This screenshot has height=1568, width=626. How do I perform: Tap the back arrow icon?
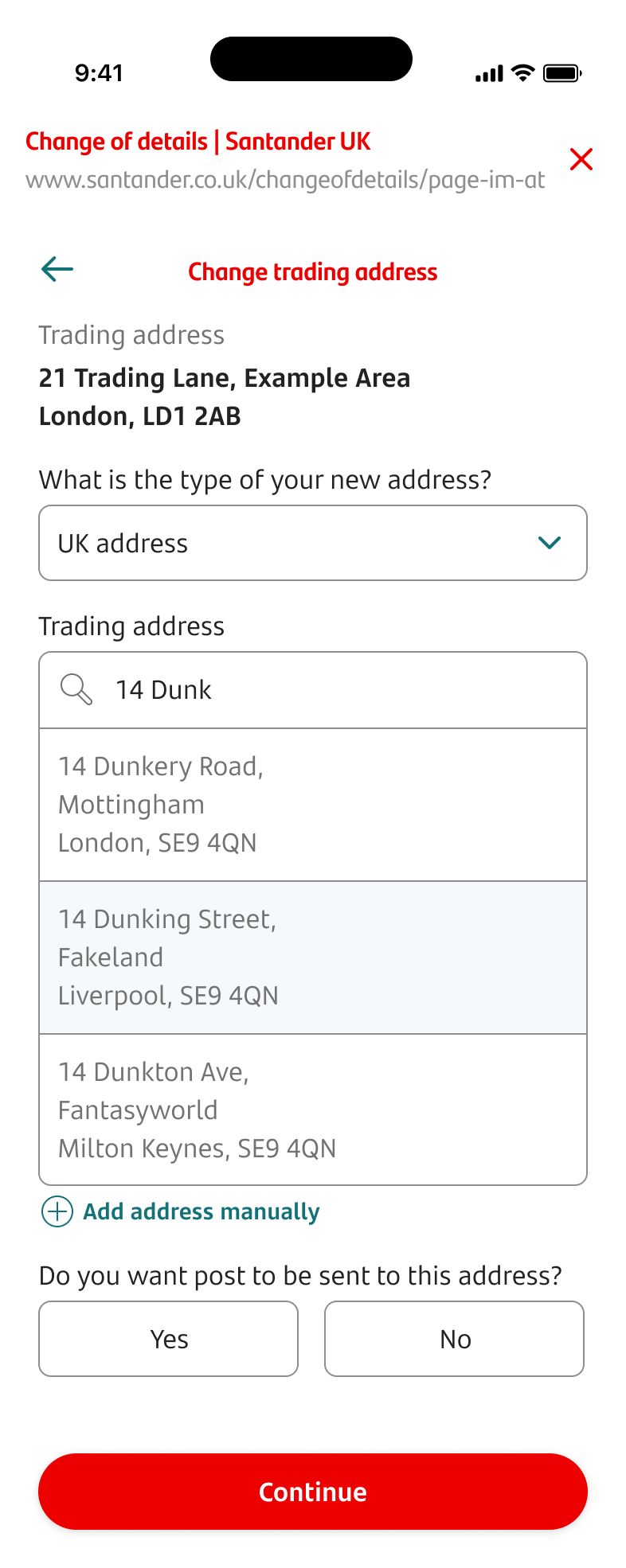point(57,269)
